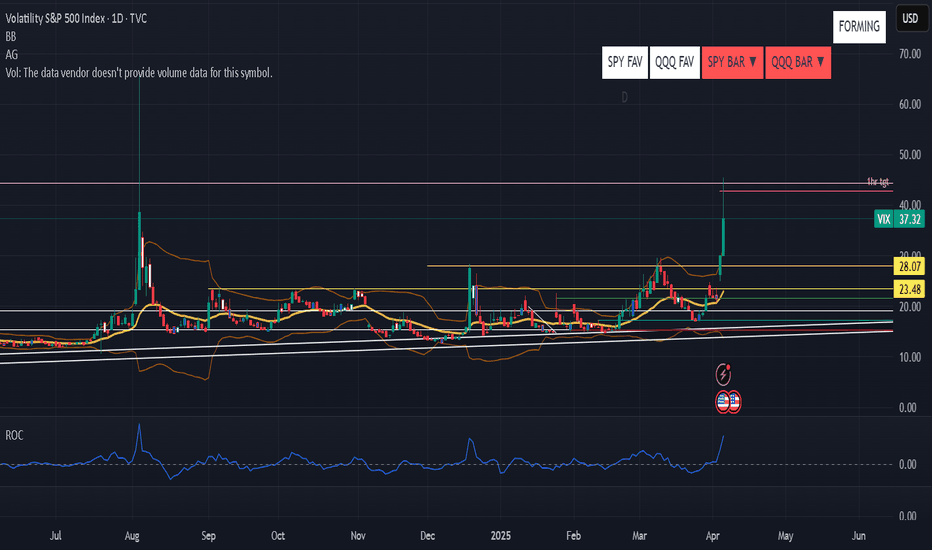Click the 50.00 price axis label
The width and height of the screenshot is (932, 550).
click(x=909, y=155)
